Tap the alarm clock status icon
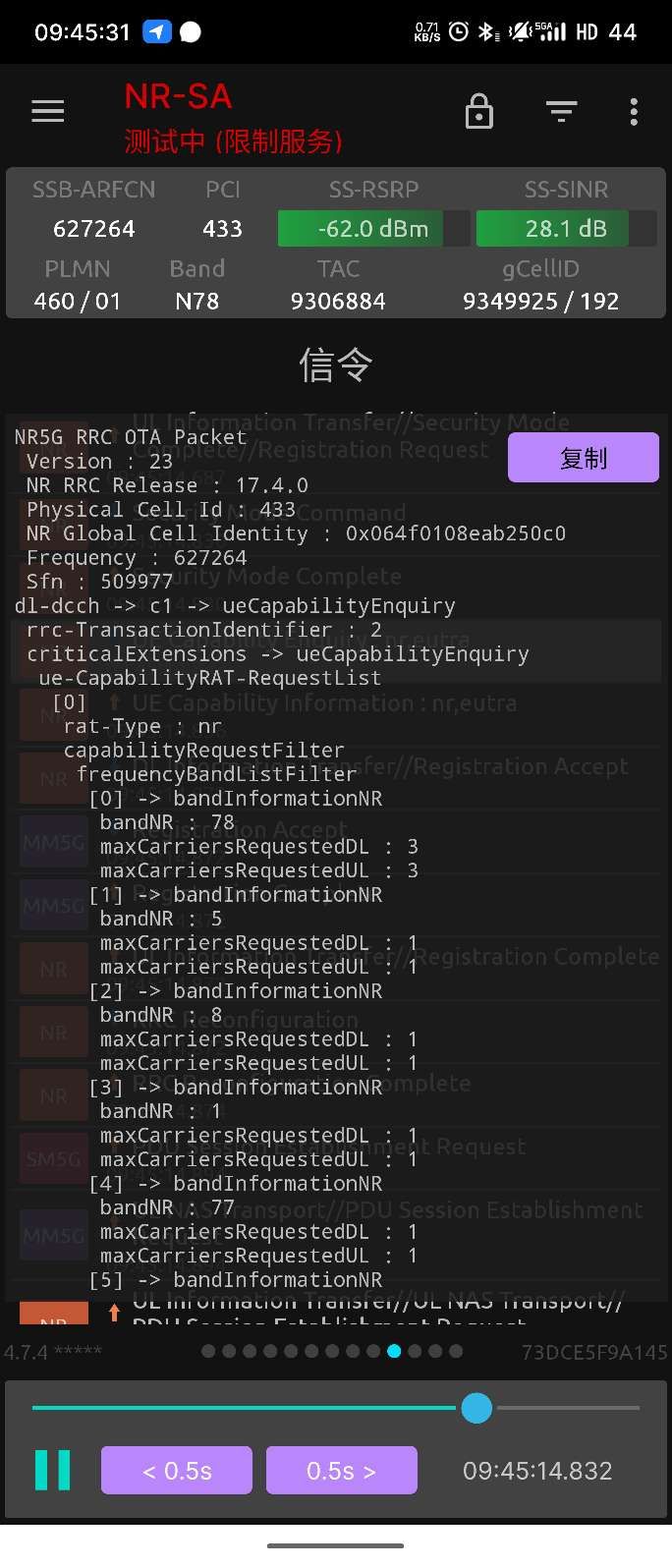The width and height of the screenshot is (672, 1568). click(x=458, y=31)
